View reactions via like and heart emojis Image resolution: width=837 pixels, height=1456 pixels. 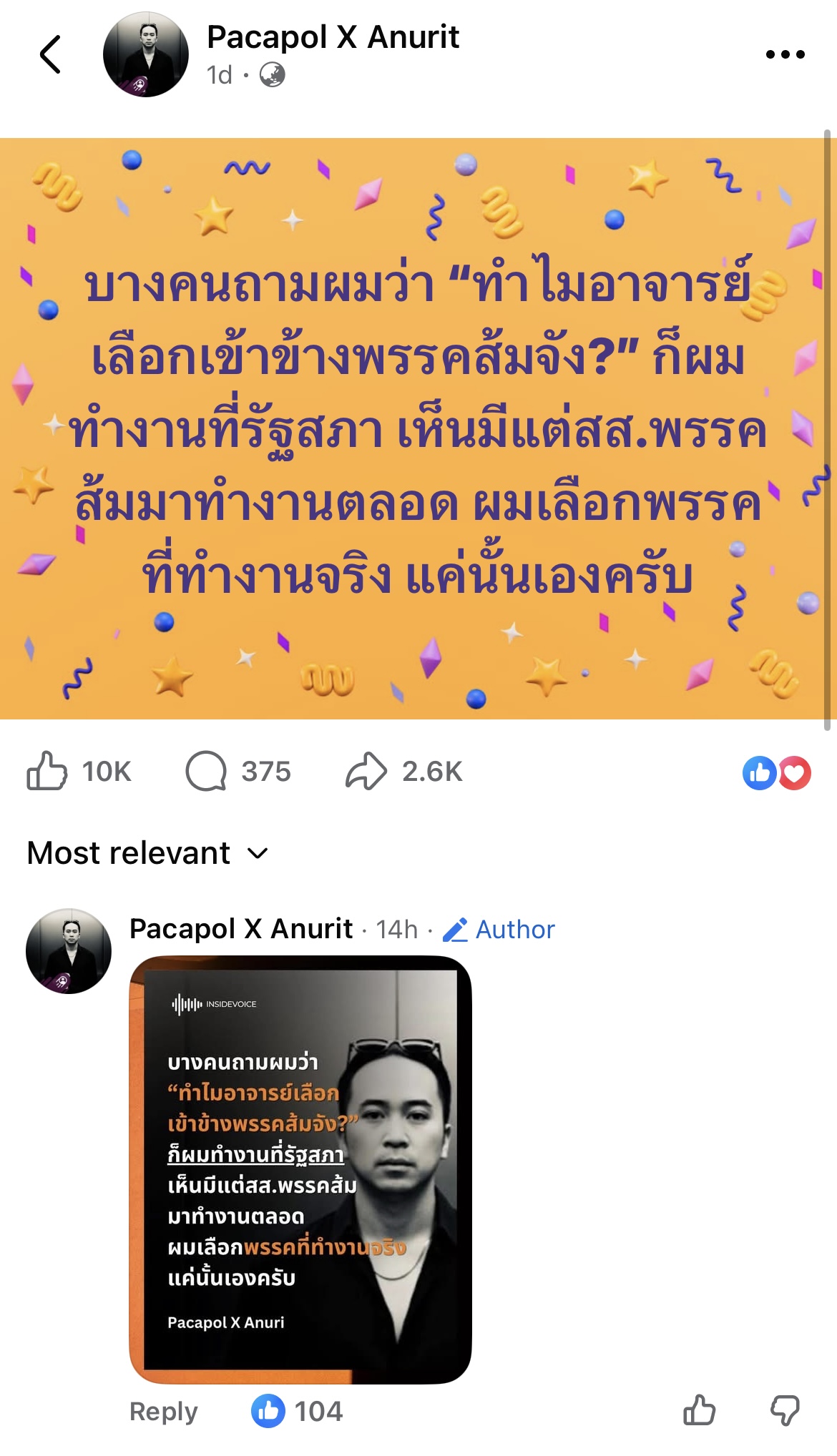(776, 772)
